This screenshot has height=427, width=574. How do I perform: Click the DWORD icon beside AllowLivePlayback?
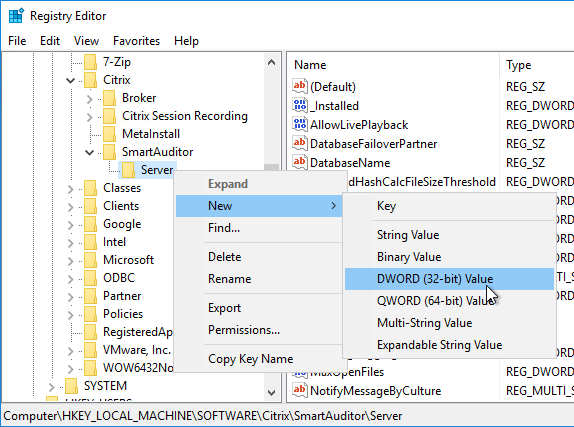(x=299, y=124)
